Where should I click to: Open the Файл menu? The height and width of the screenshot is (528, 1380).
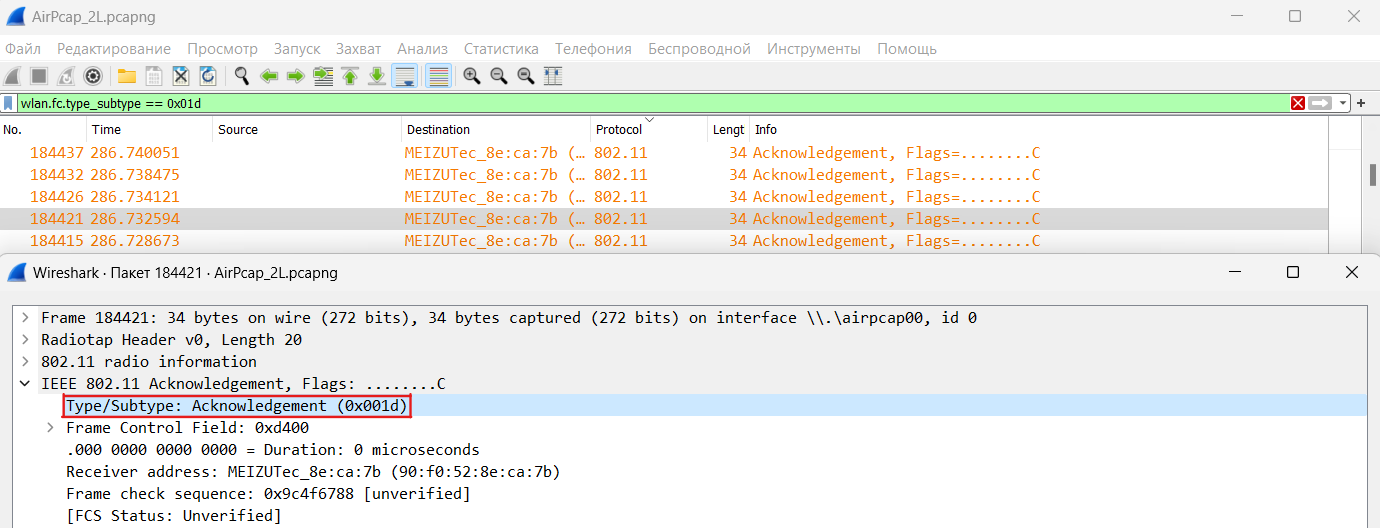click(23, 49)
